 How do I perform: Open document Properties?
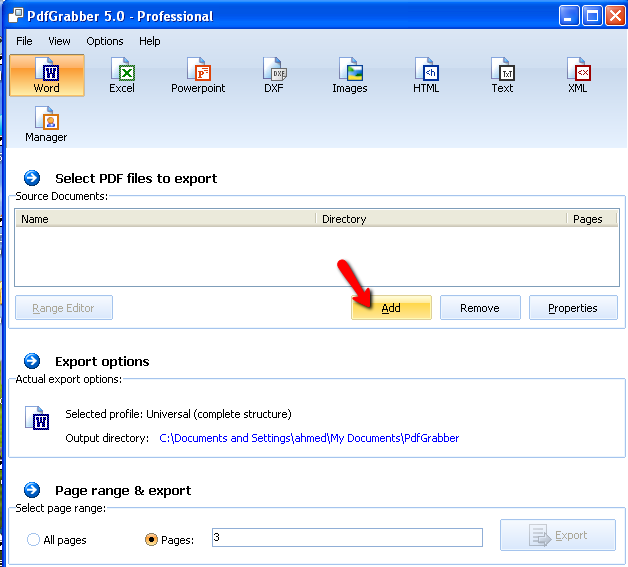point(573,308)
